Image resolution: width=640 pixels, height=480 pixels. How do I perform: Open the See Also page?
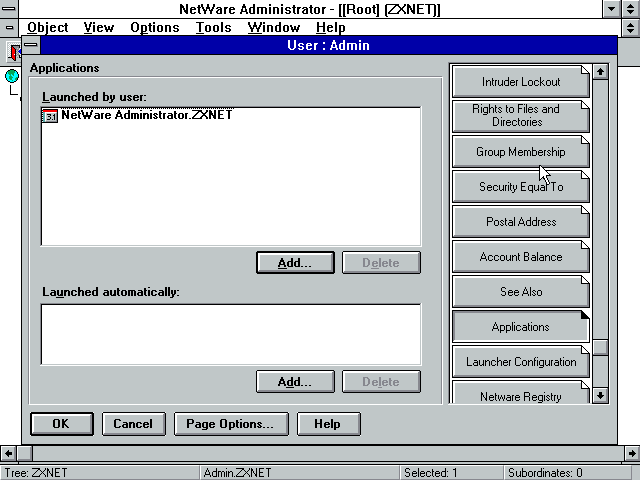click(x=521, y=292)
